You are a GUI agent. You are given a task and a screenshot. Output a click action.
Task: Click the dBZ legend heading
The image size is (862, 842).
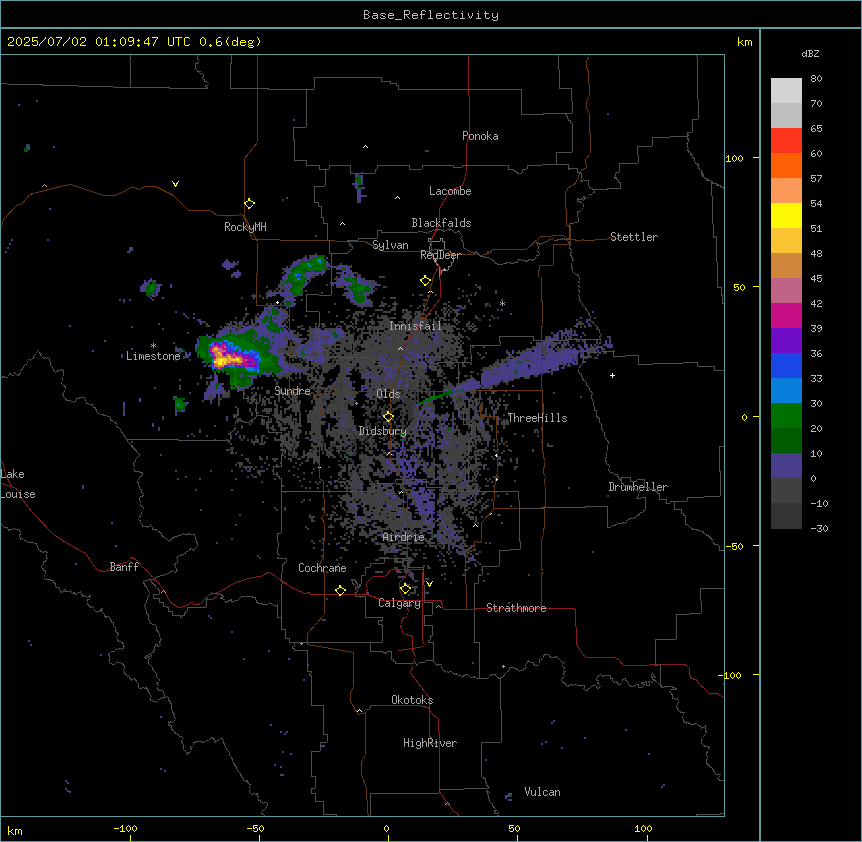coord(810,54)
